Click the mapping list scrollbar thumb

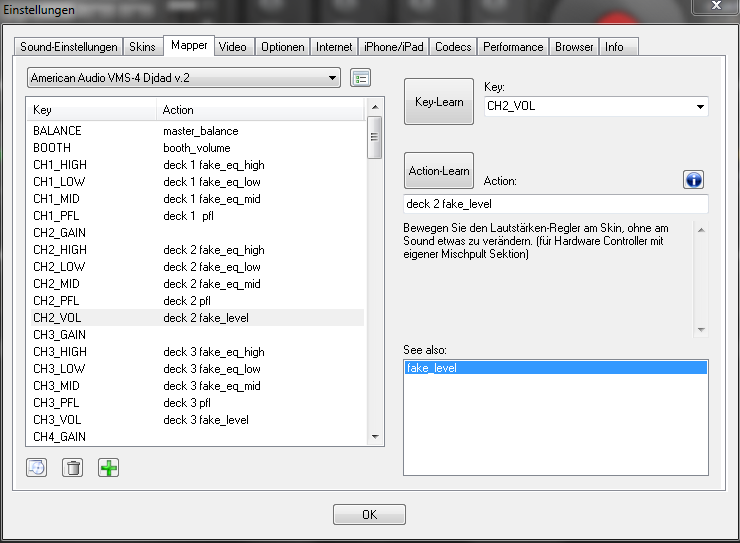375,137
